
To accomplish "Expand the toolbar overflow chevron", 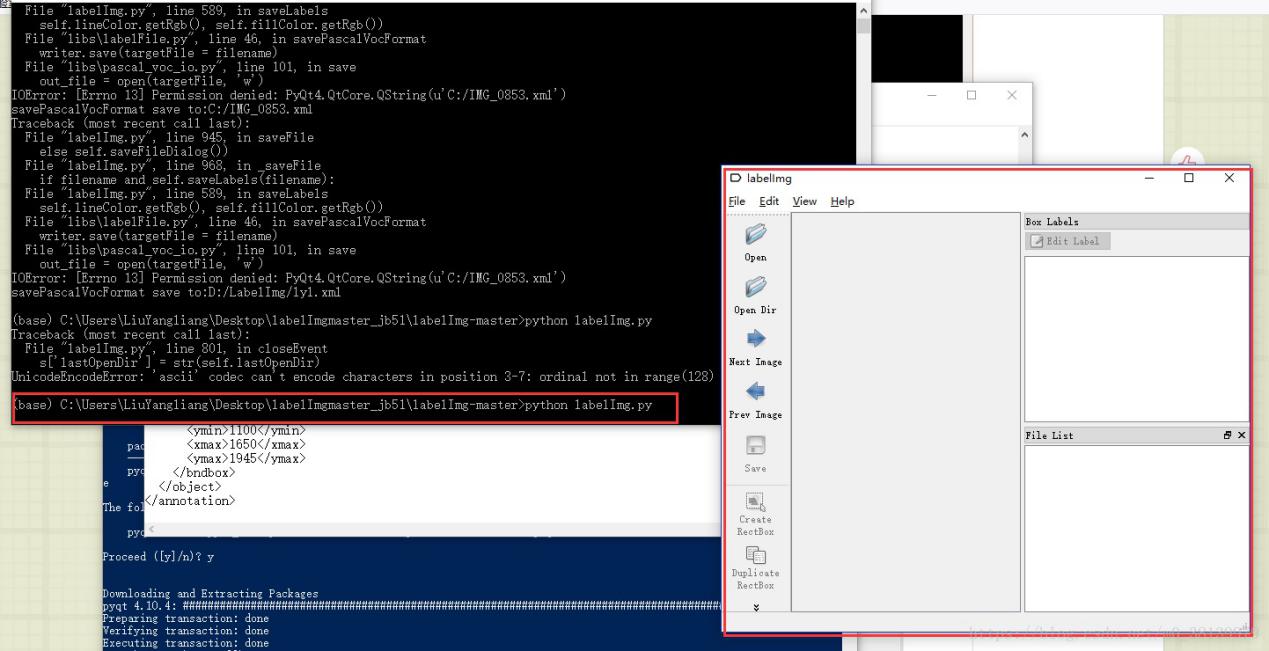I will point(756,607).
